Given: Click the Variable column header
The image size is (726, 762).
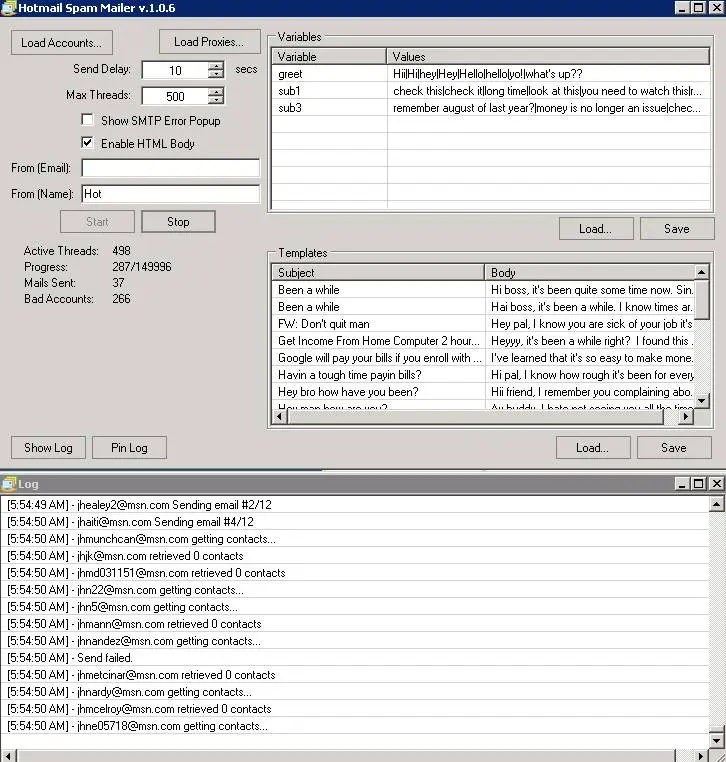Looking at the screenshot, I should point(329,56).
